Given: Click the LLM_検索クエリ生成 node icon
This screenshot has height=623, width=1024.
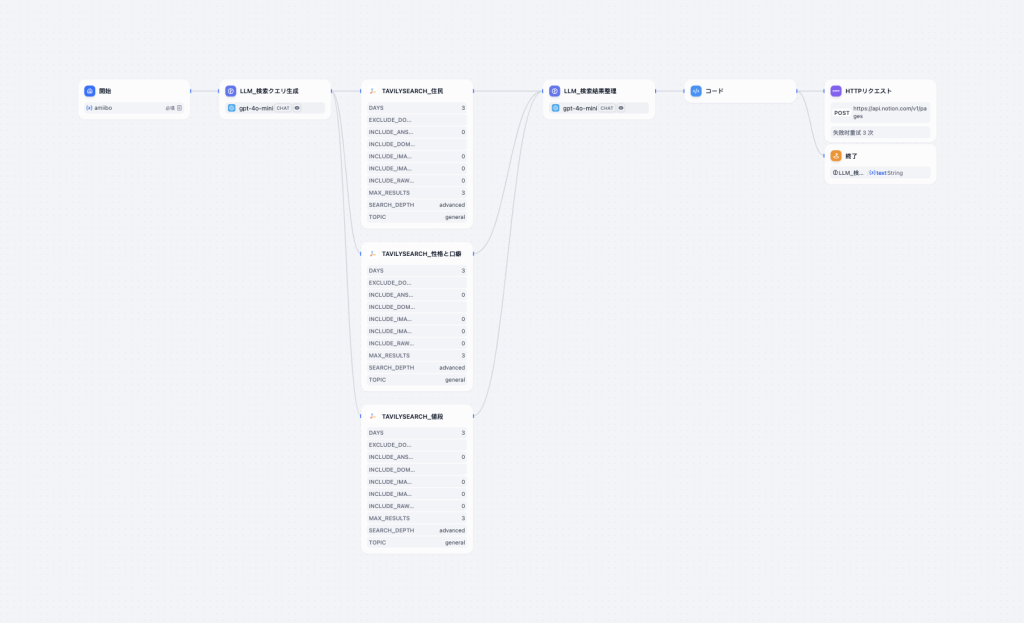Looking at the screenshot, I should click(231, 91).
